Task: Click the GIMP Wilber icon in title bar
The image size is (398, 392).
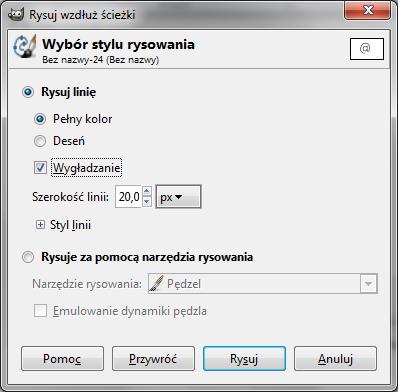Action: click(x=16, y=14)
